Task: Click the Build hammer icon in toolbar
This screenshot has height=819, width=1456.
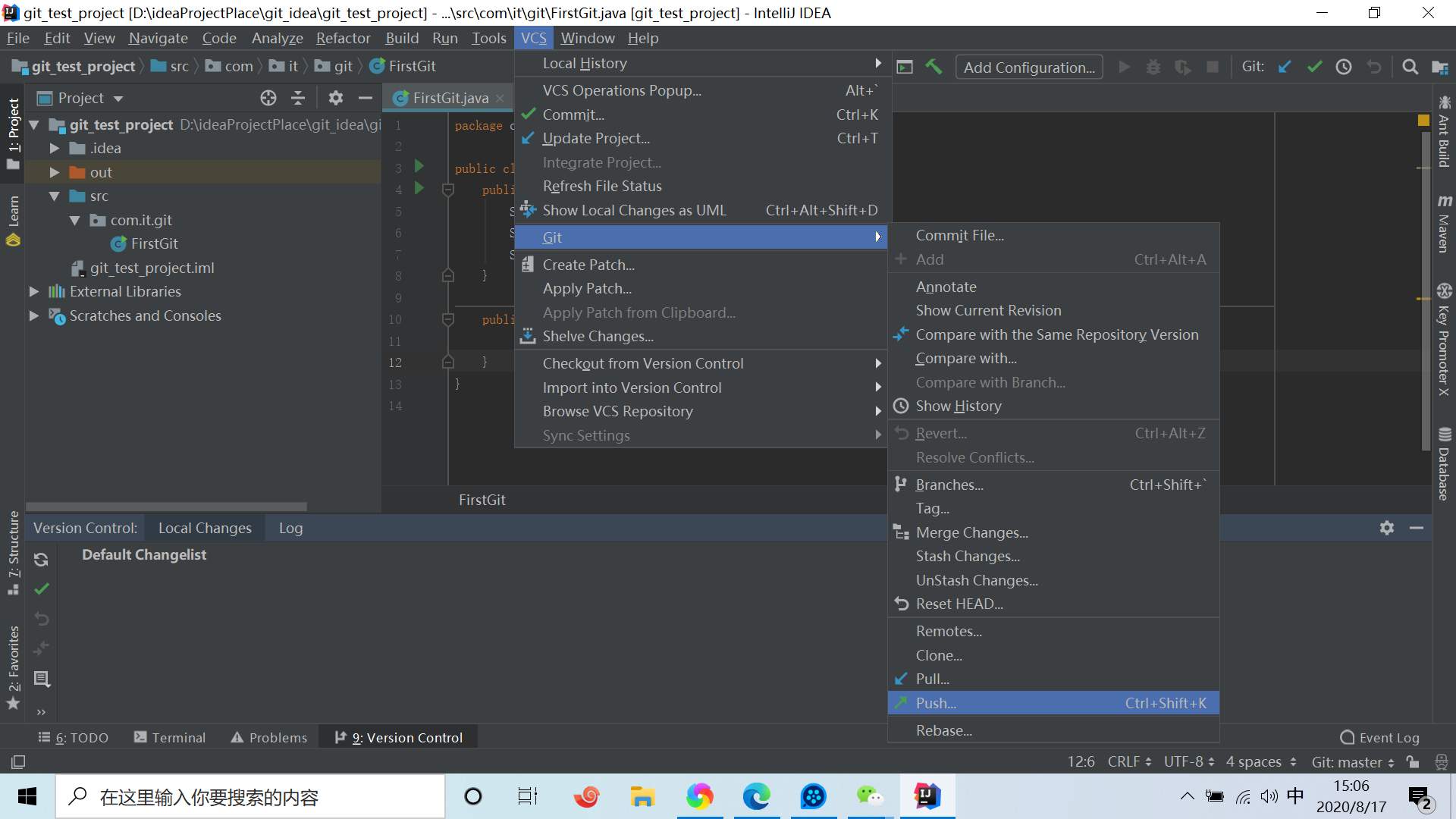Action: click(x=934, y=67)
